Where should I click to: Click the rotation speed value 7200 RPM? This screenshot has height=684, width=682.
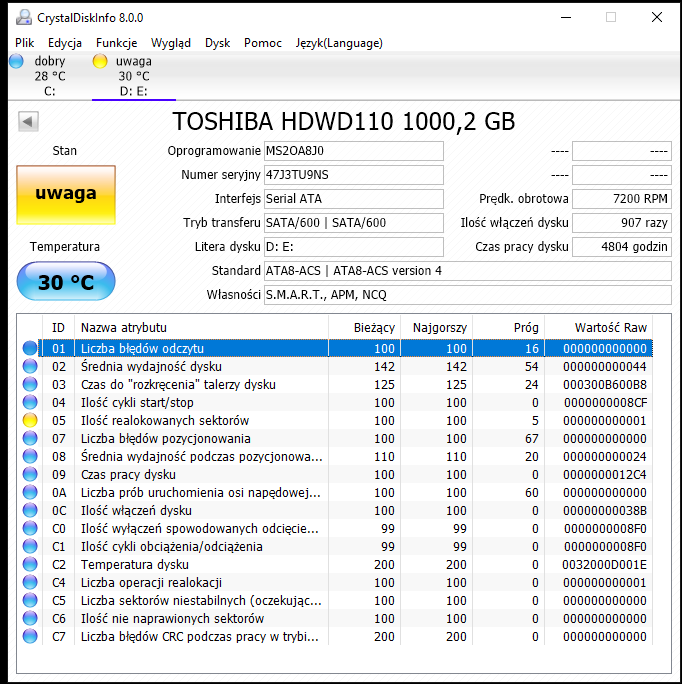[622, 199]
